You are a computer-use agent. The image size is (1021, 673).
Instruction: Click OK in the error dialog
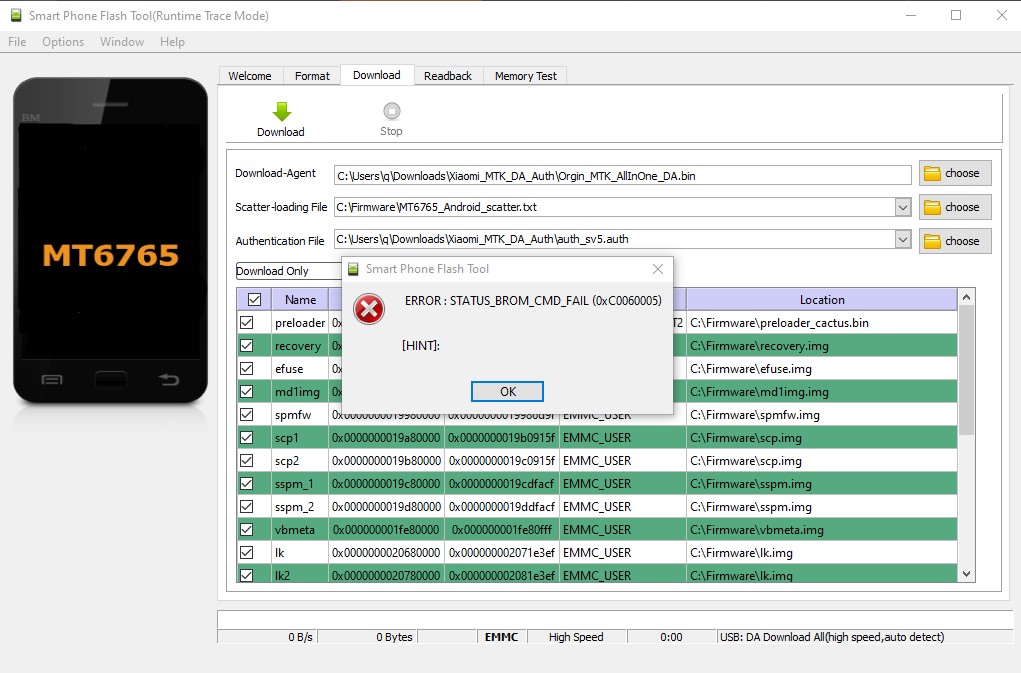click(x=507, y=391)
